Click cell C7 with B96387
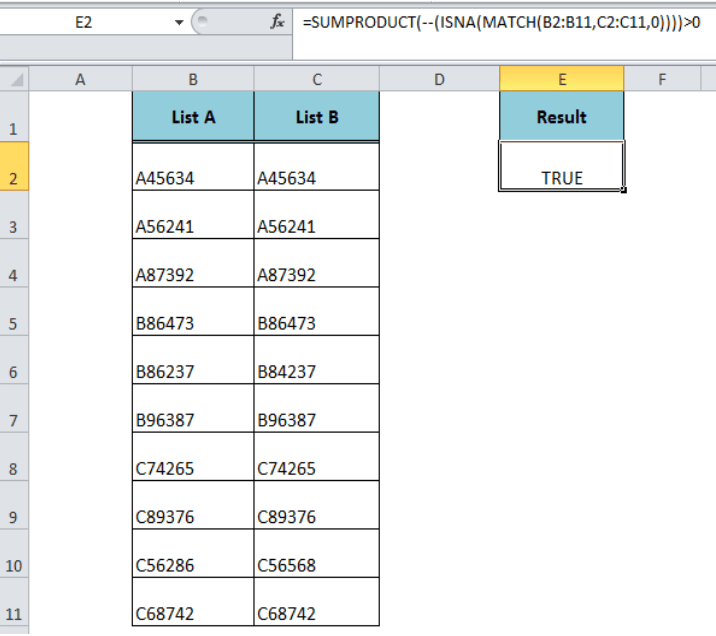The height and width of the screenshot is (636, 716). click(317, 408)
